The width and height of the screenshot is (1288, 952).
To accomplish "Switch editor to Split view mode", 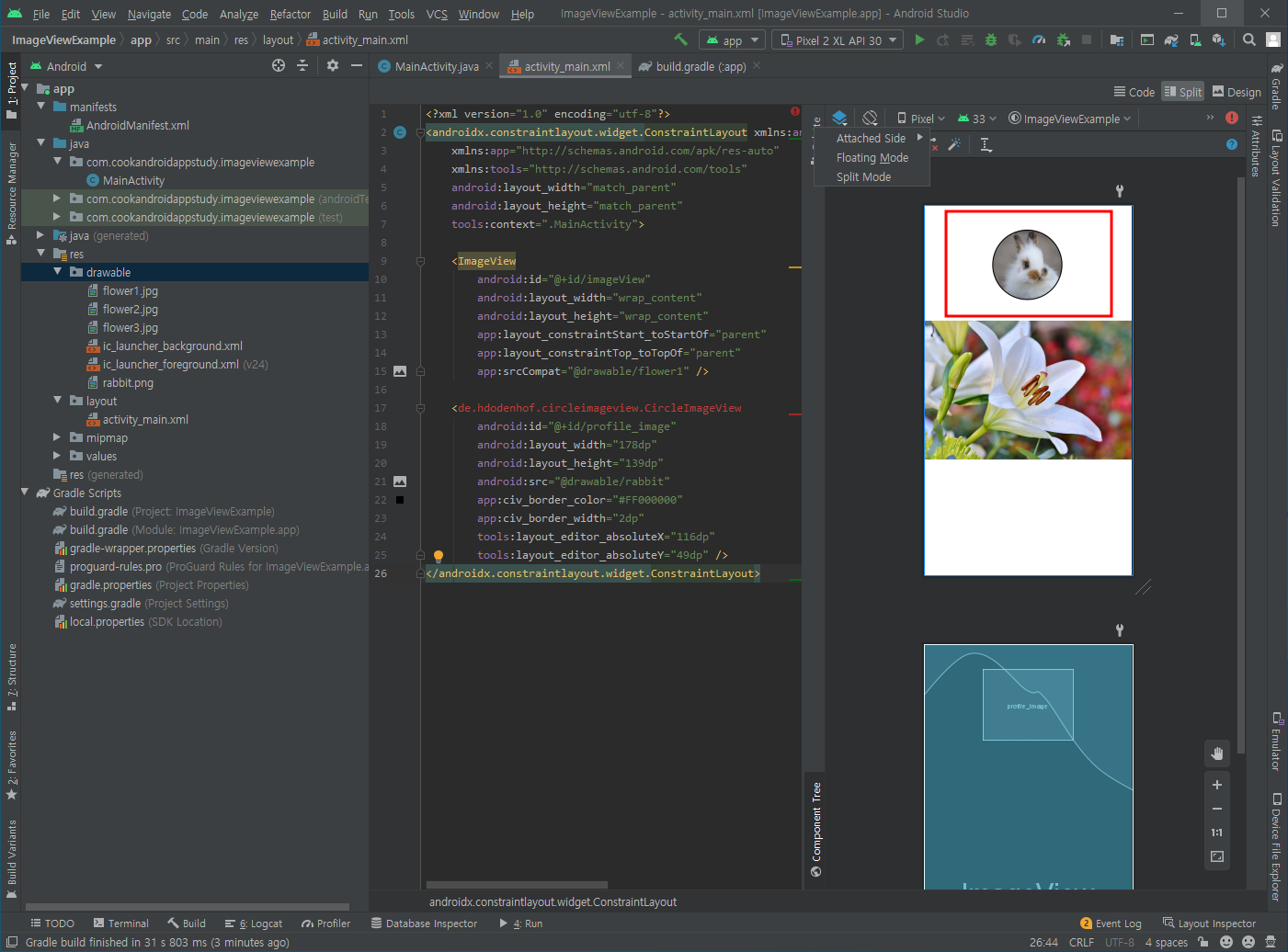I will (1183, 92).
